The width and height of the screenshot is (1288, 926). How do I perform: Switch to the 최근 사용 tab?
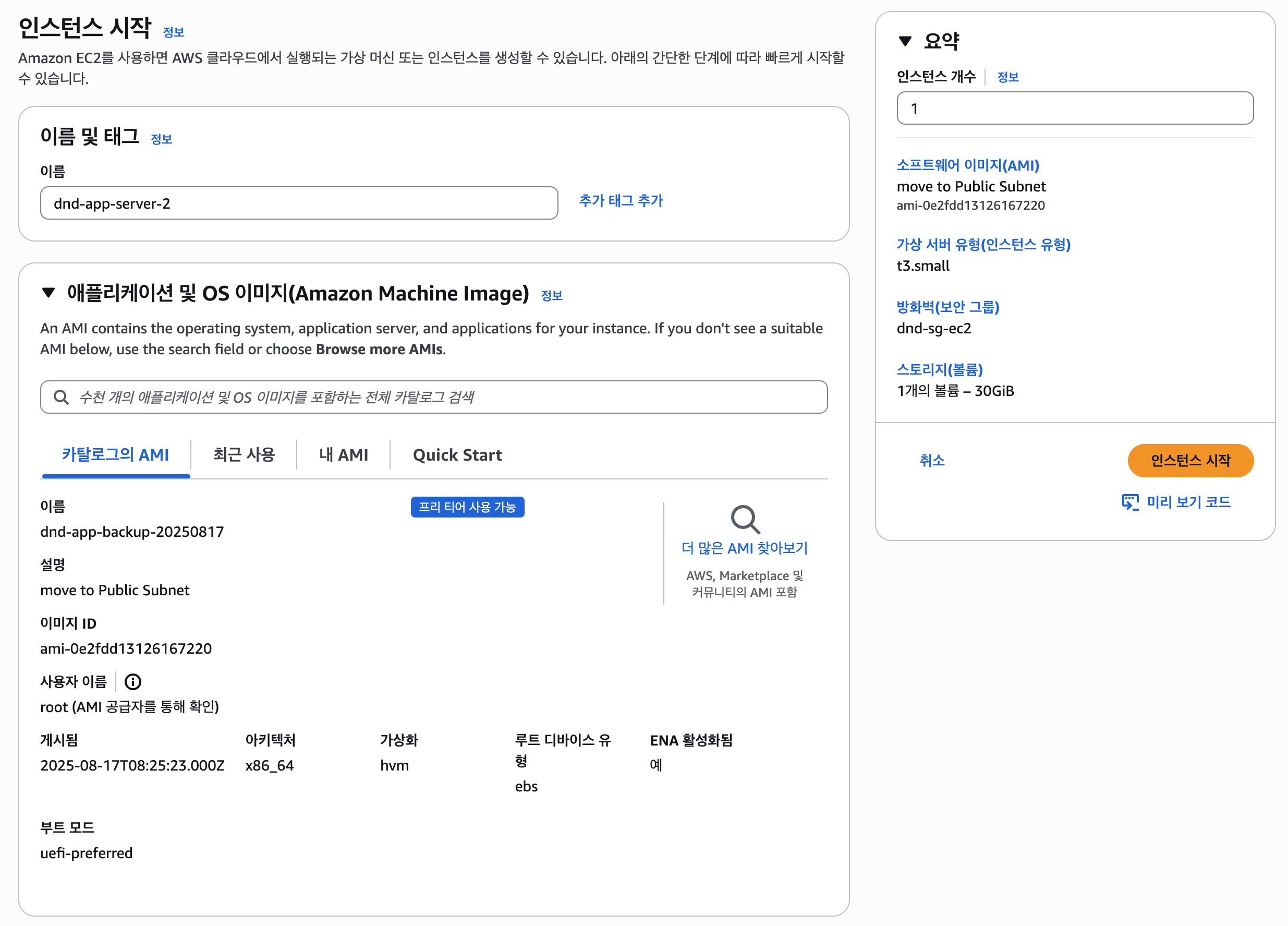click(244, 454)
